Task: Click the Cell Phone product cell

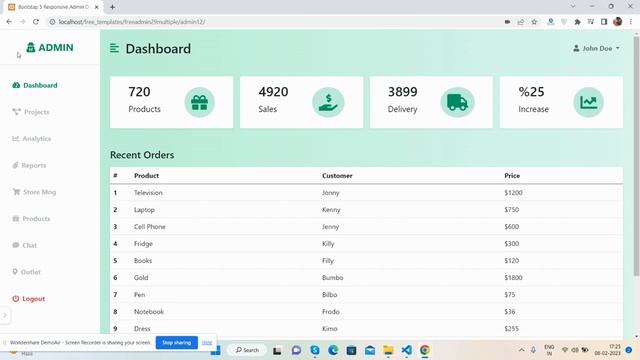Action: (x=150, y=227)
